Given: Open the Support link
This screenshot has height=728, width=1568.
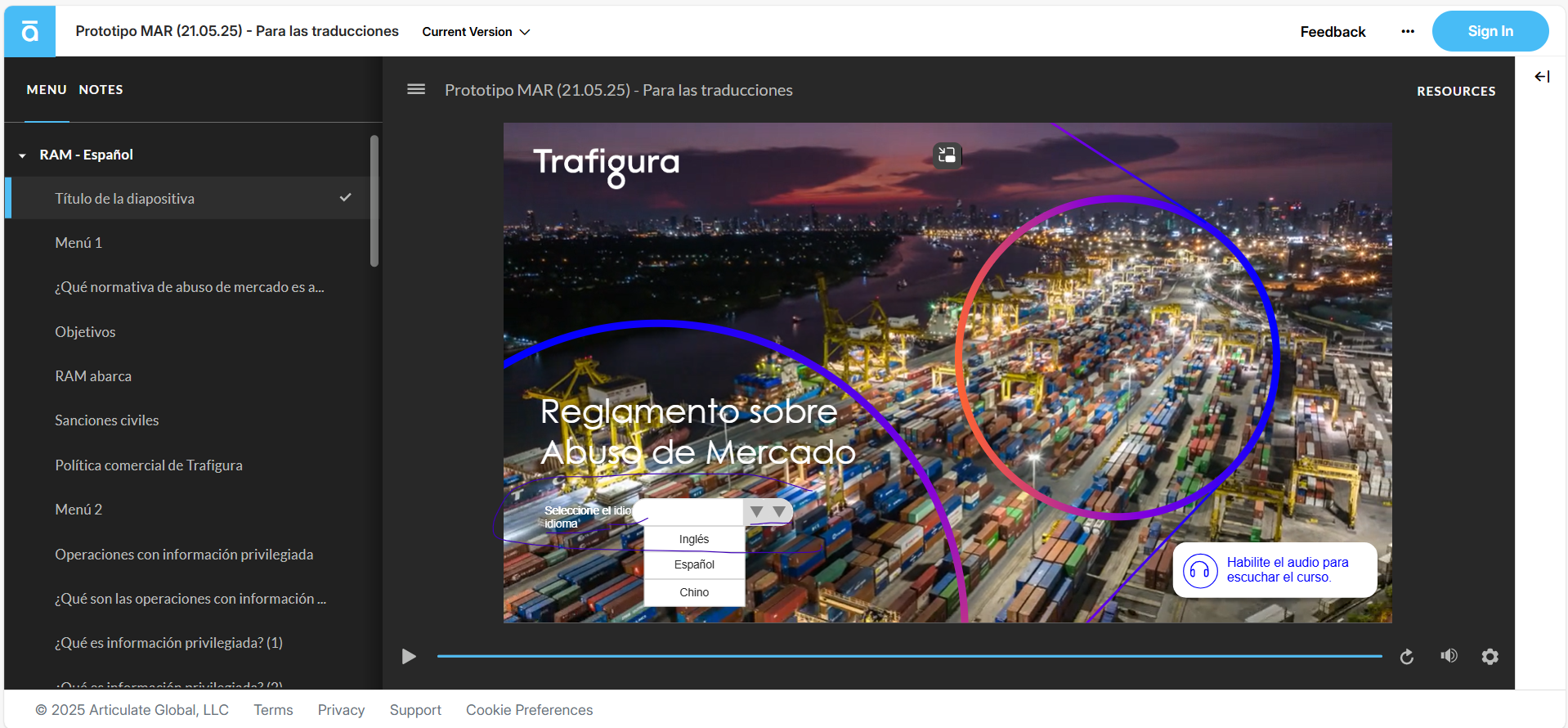Looking at the screenshot, I should click(x=415, y=710).
